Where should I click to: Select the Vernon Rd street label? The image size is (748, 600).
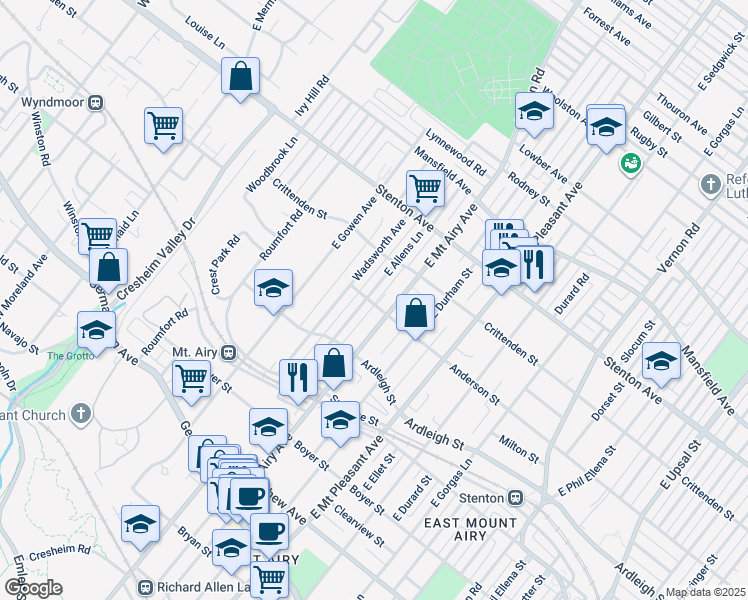[677, 248]
